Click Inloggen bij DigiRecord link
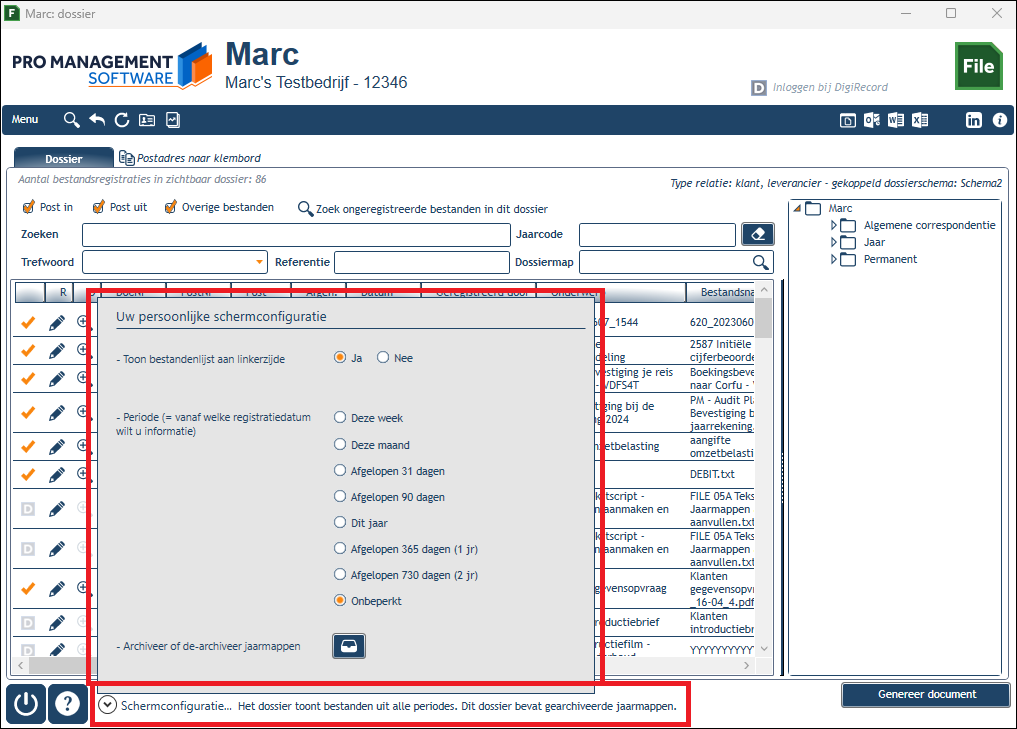 tap(830, 87)
